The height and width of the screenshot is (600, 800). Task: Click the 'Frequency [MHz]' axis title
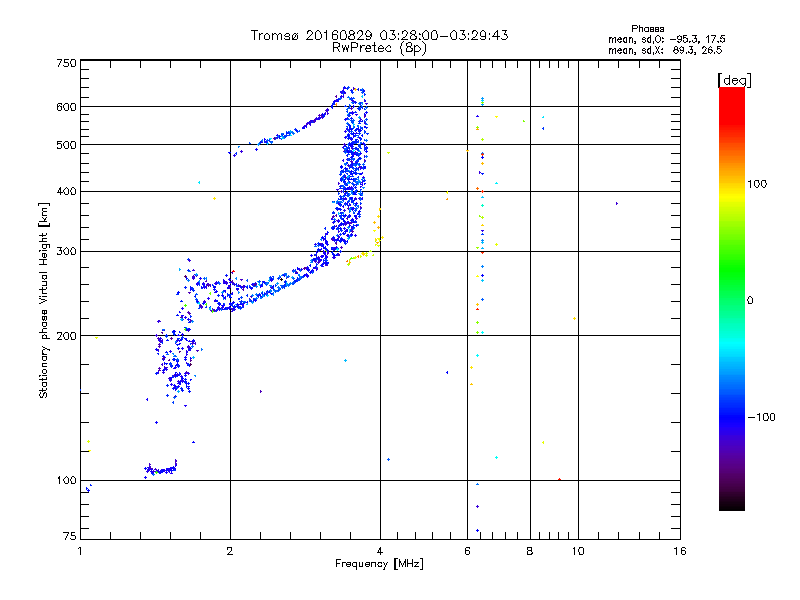coord(379,564)
